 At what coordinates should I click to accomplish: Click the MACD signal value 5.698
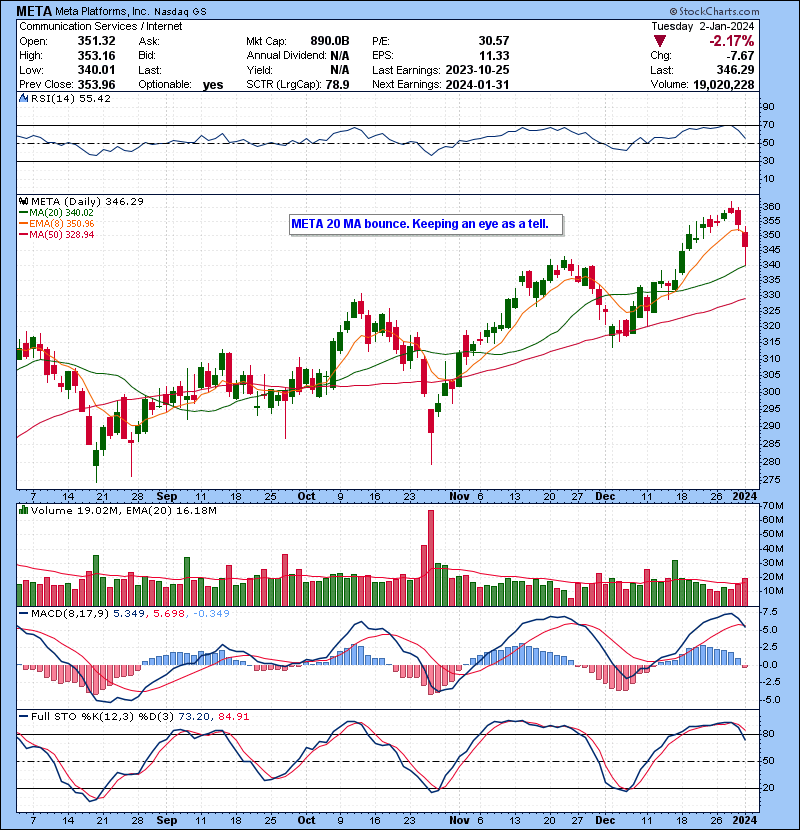pos(169,614)
